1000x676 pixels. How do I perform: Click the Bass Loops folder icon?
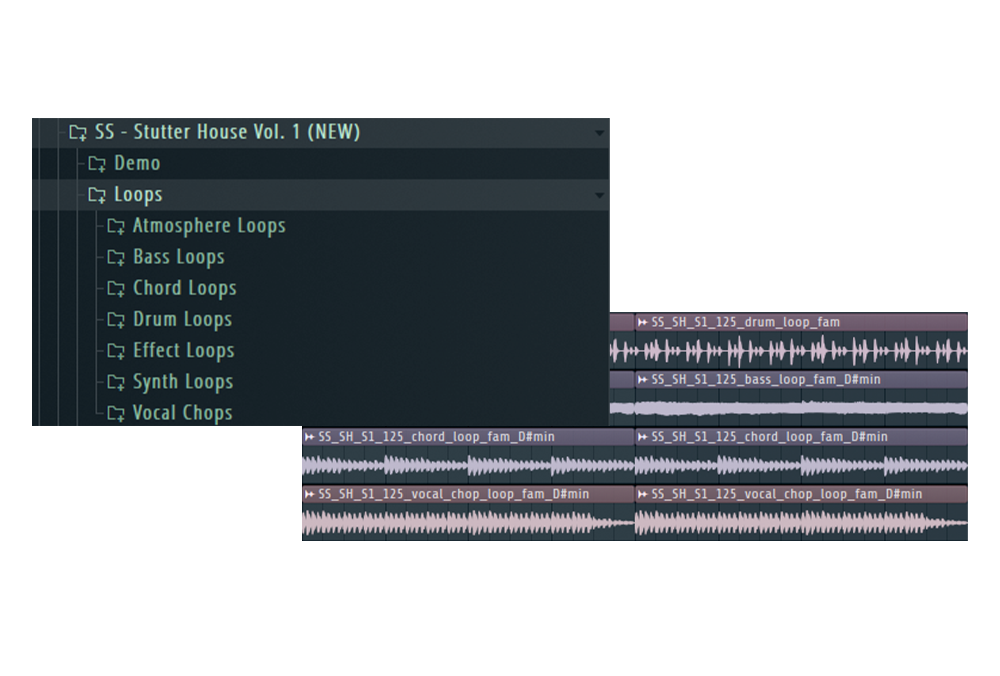pyautogui.click(x=116, y=258)
